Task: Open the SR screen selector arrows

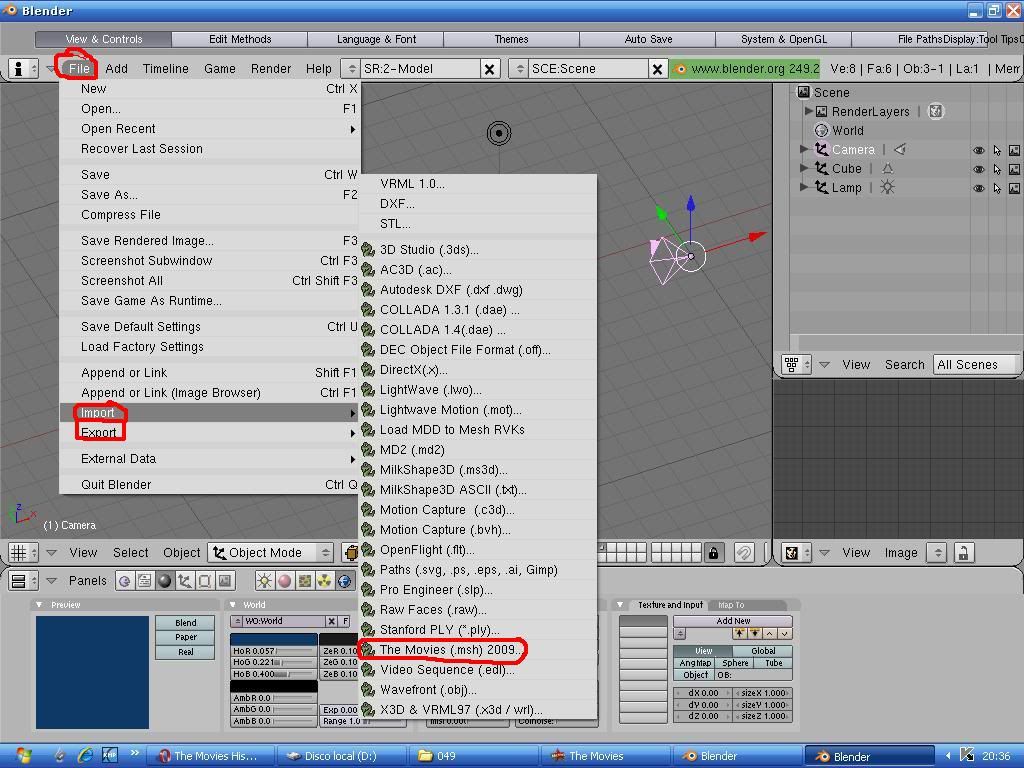Action: click(351, 69)
